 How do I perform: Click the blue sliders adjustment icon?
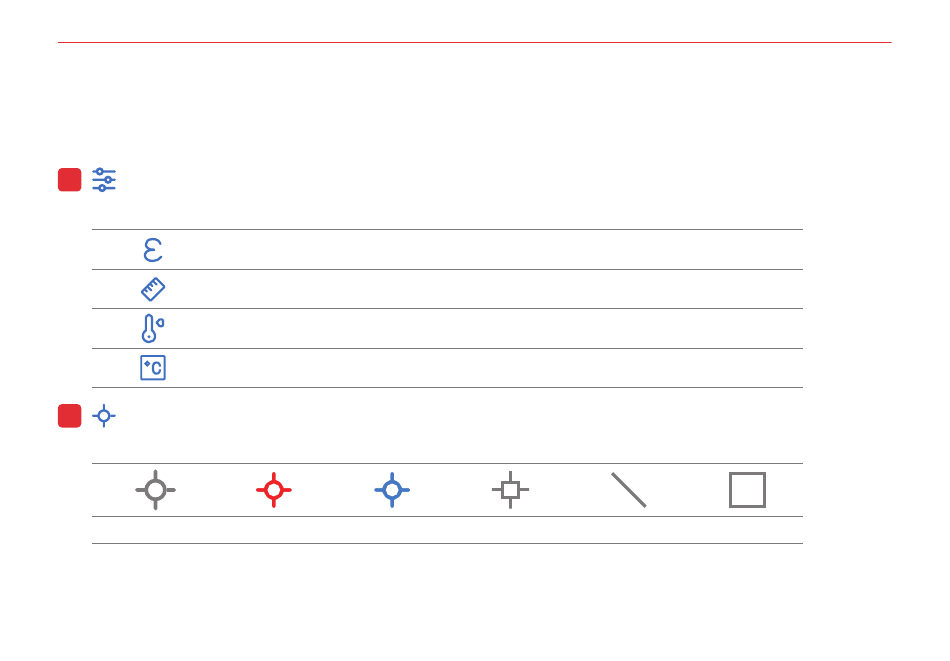click(104, 180)
